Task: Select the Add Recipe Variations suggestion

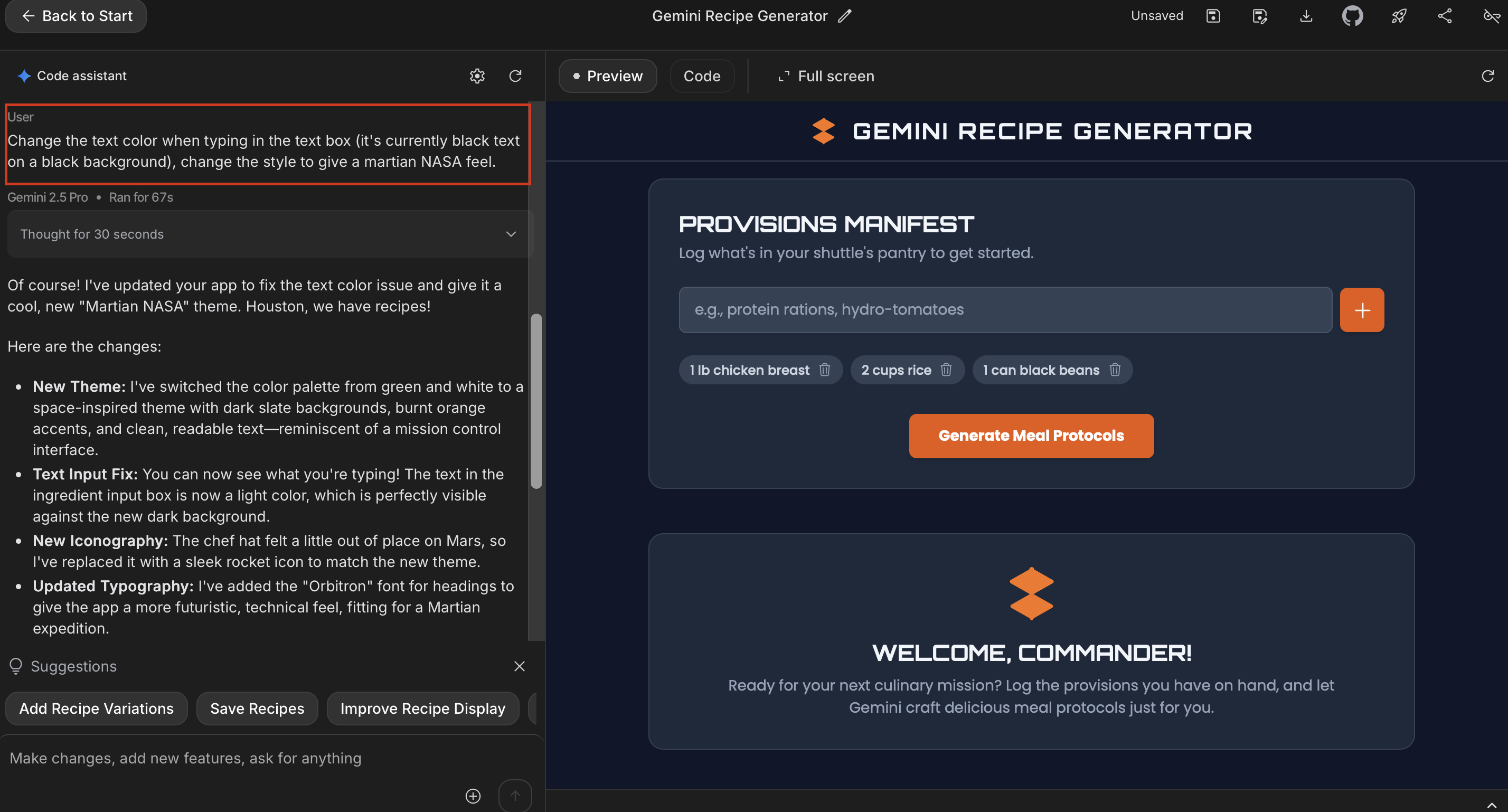Action: pyautogui.click(x=96, y=709)
